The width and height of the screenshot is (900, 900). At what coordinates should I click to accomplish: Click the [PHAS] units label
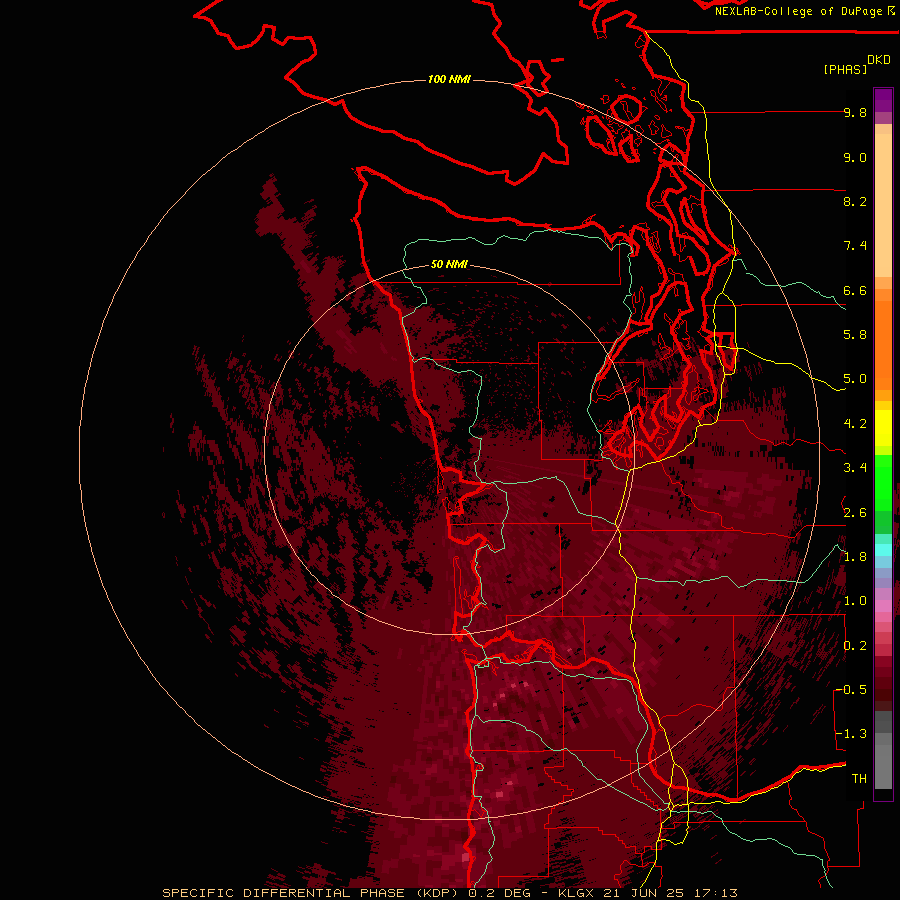(845, 69)
